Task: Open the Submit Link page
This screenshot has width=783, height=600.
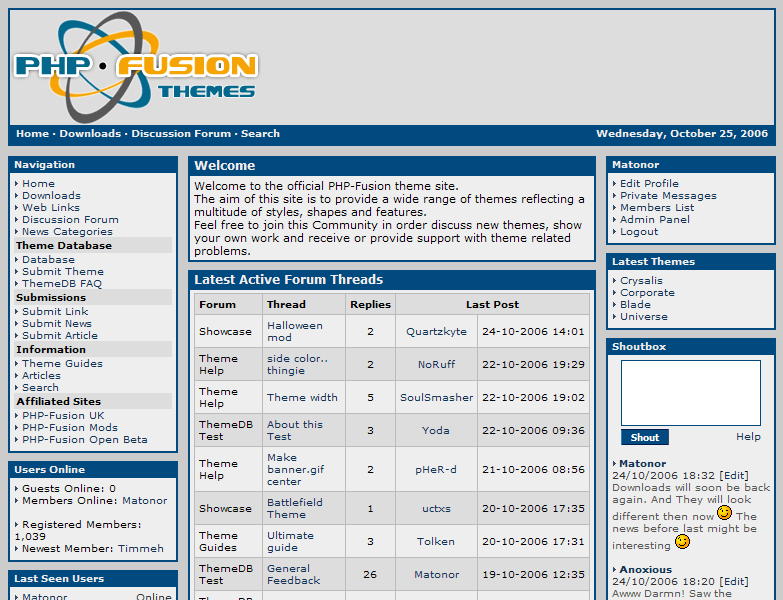Action: pyautogui.click(x=55, y=311)
